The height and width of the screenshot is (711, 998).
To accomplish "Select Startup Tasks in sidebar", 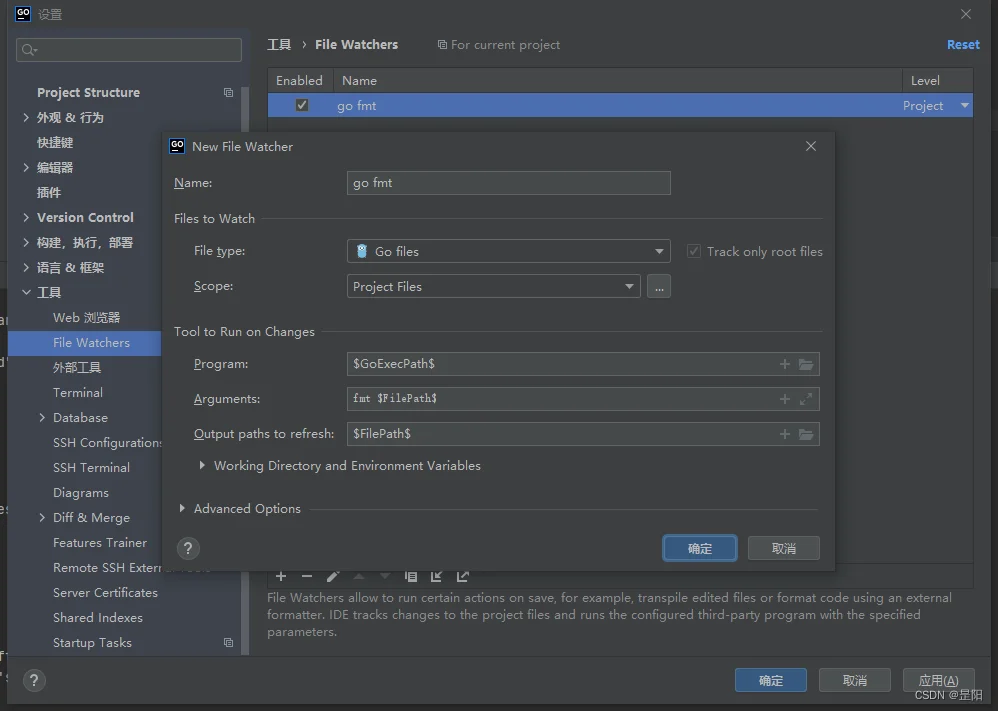I will pos(92,643).
